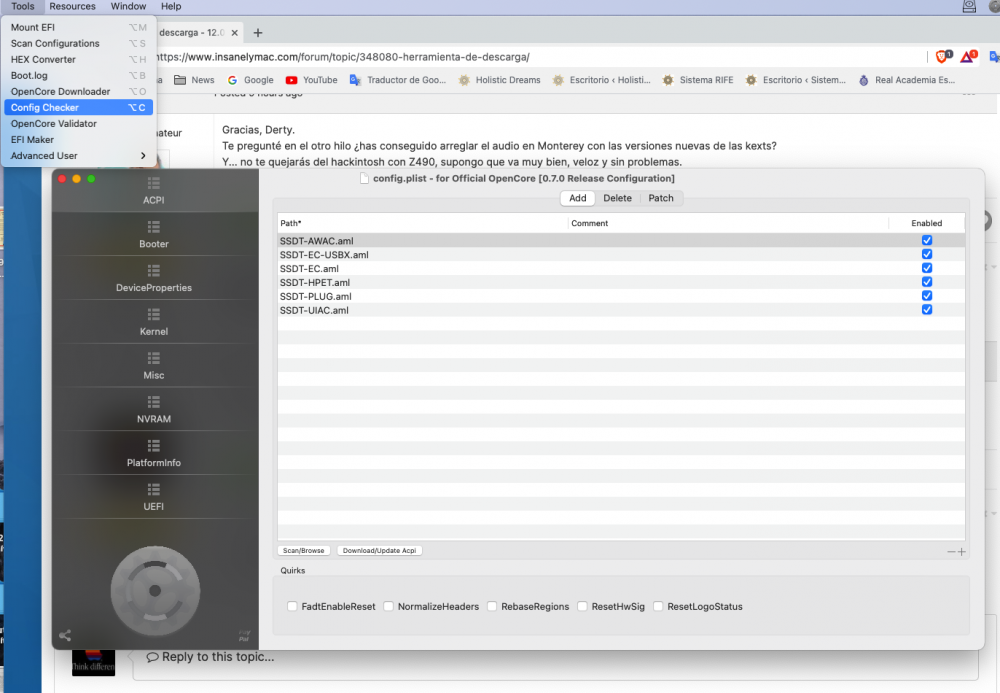Disable SSDT-PLUG.aml enabled checkbox
The image size is (1000, 693).
tap(927, 296)
